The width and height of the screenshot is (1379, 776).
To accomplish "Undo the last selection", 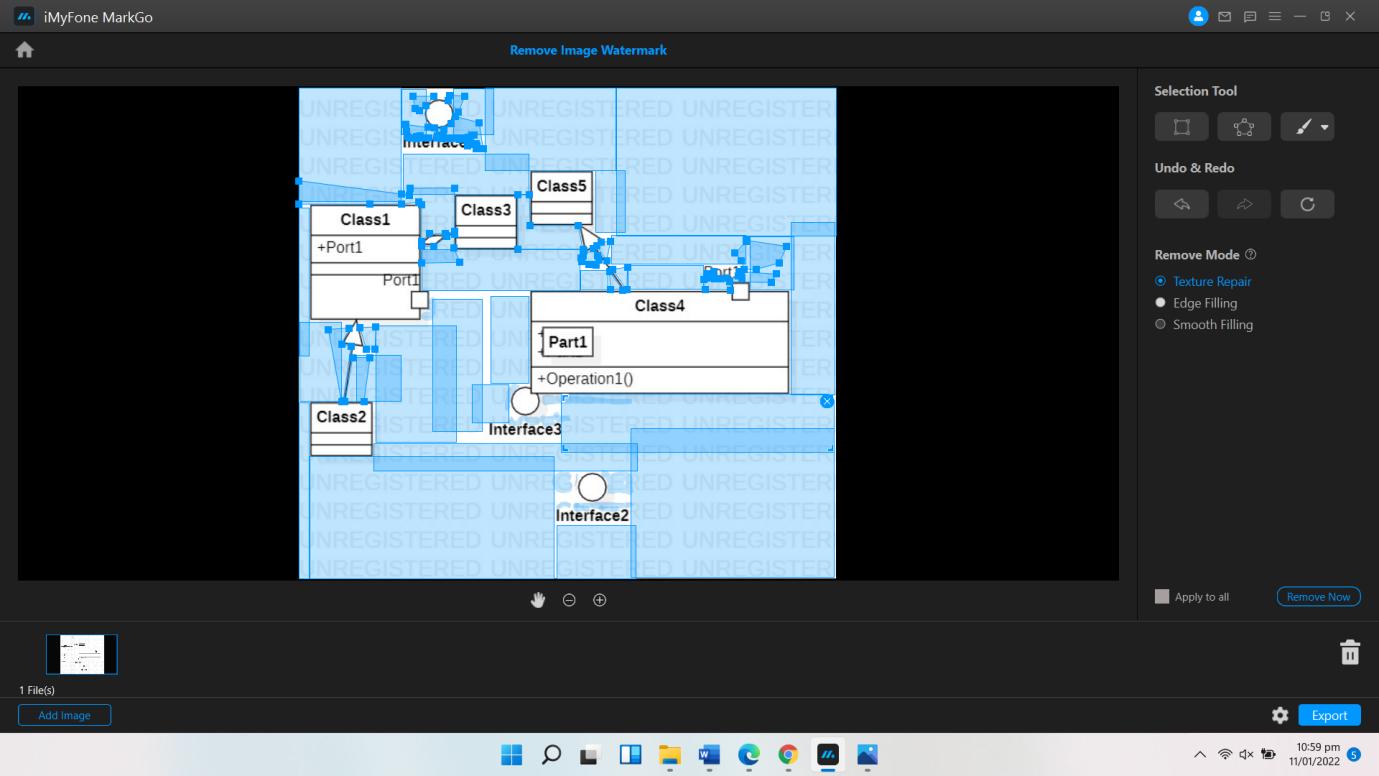I will pyautogui.click(x=1181, y=204).
